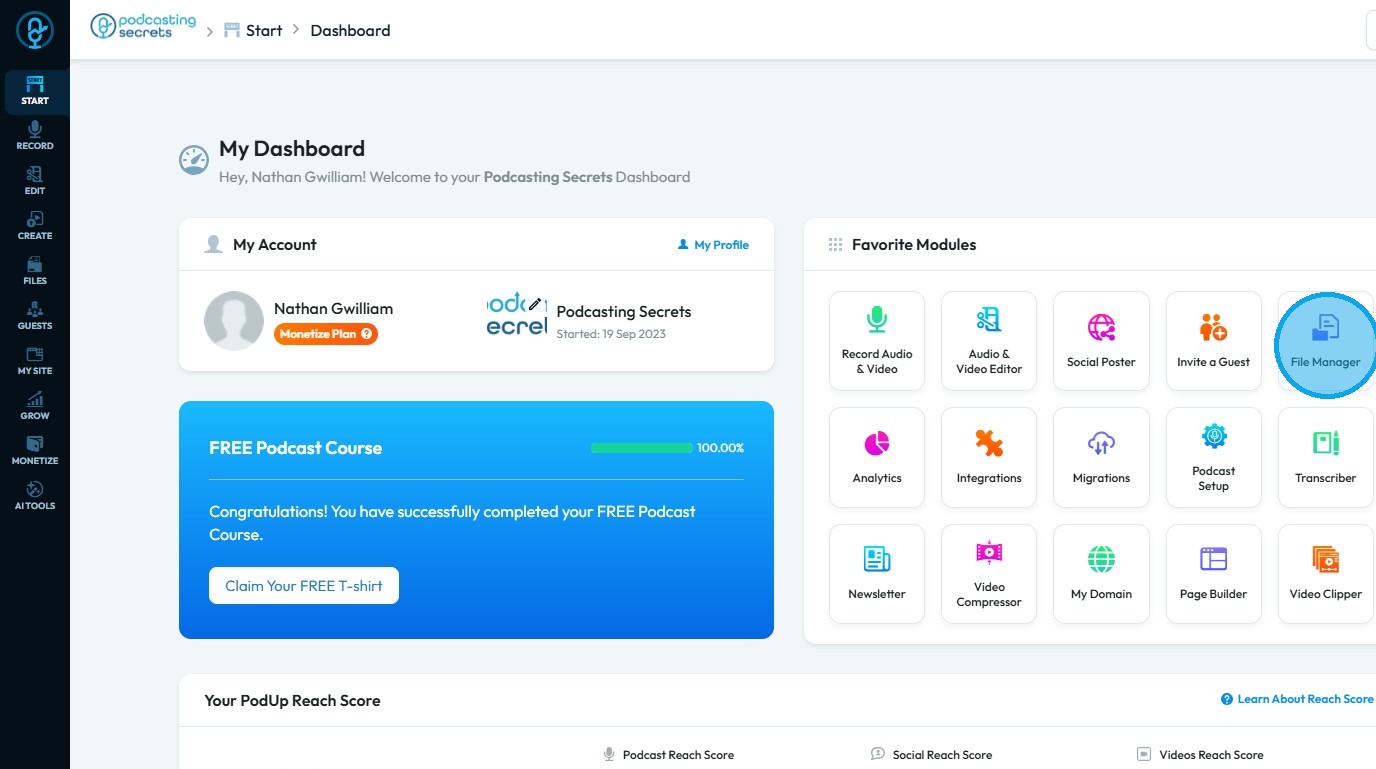Open the Migrations module

click(1101, 457)
